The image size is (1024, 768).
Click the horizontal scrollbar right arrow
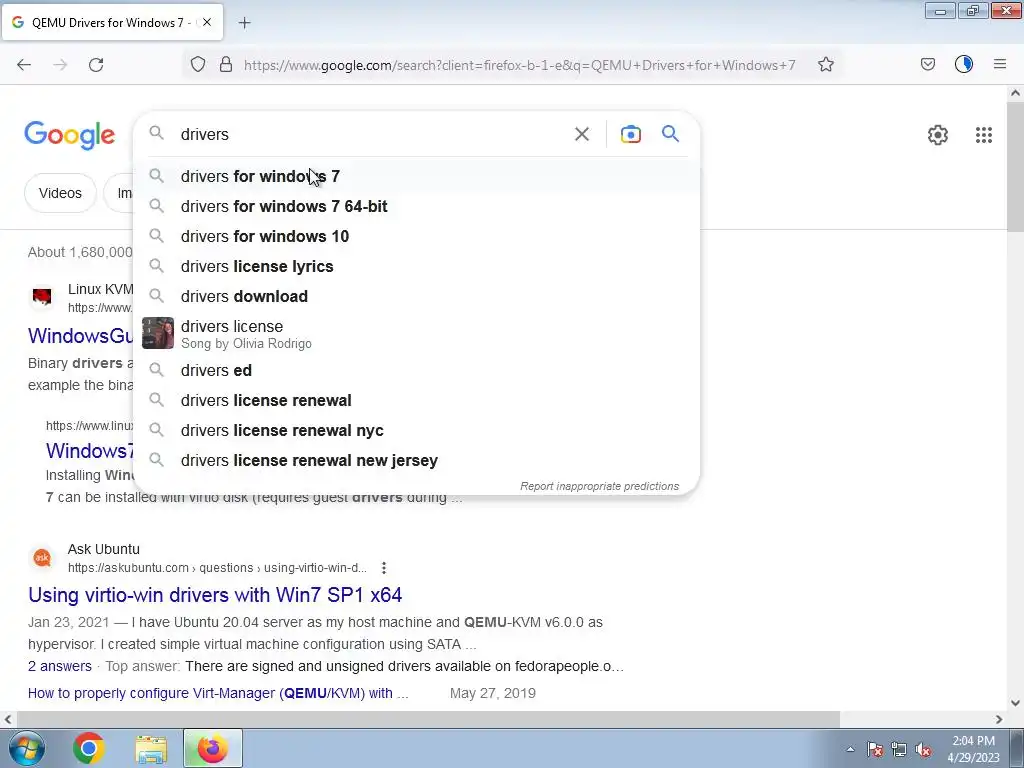tap(999, 719)
